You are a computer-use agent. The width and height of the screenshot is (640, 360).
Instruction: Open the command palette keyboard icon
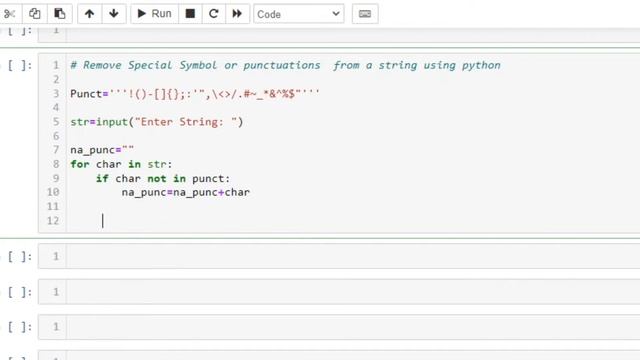point(365,14)
